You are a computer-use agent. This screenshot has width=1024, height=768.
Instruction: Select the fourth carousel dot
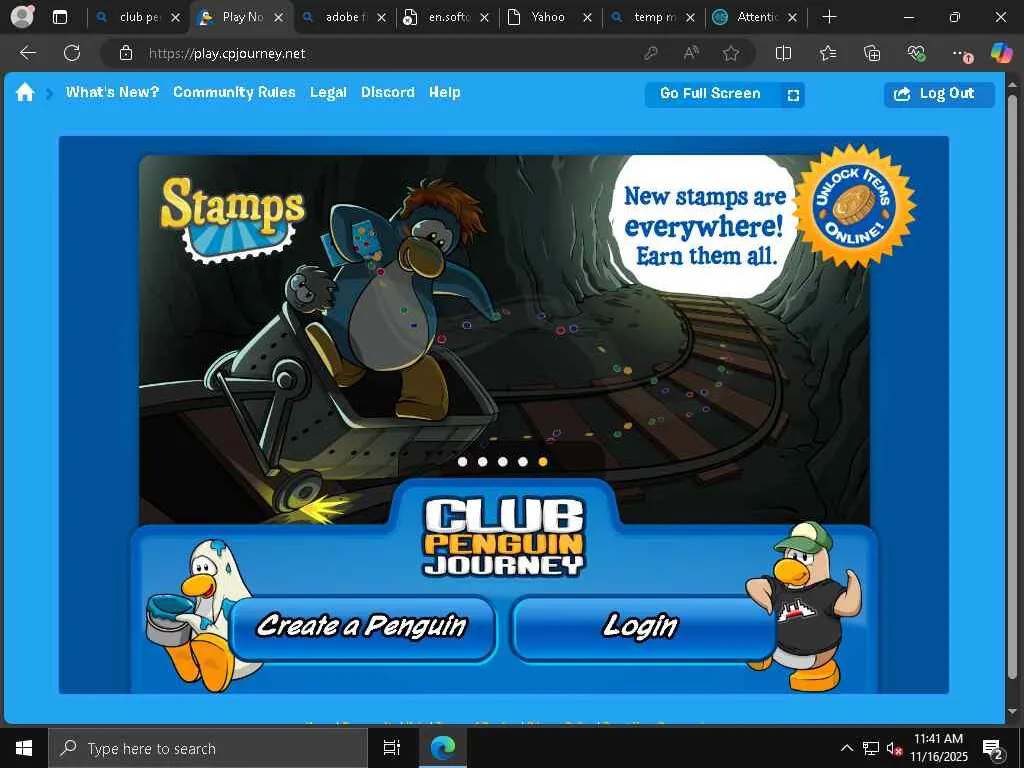(522, 462)
